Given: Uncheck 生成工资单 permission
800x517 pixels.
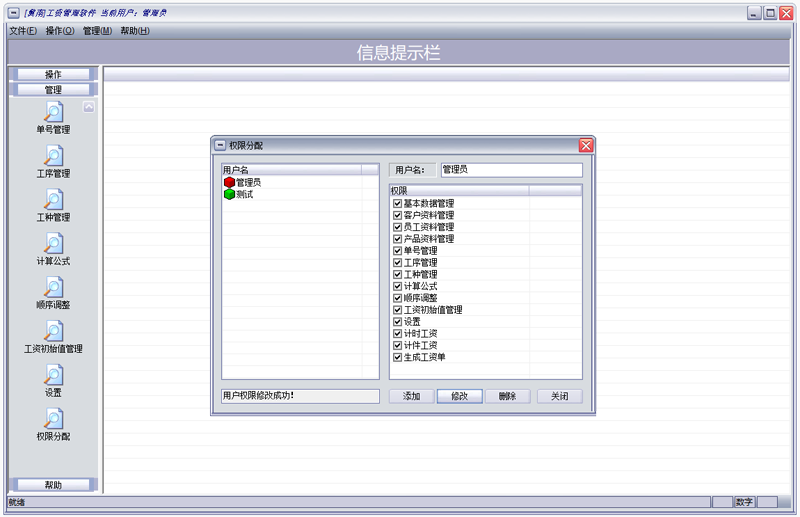Looking at the screenshot, I should coord(397,357).
